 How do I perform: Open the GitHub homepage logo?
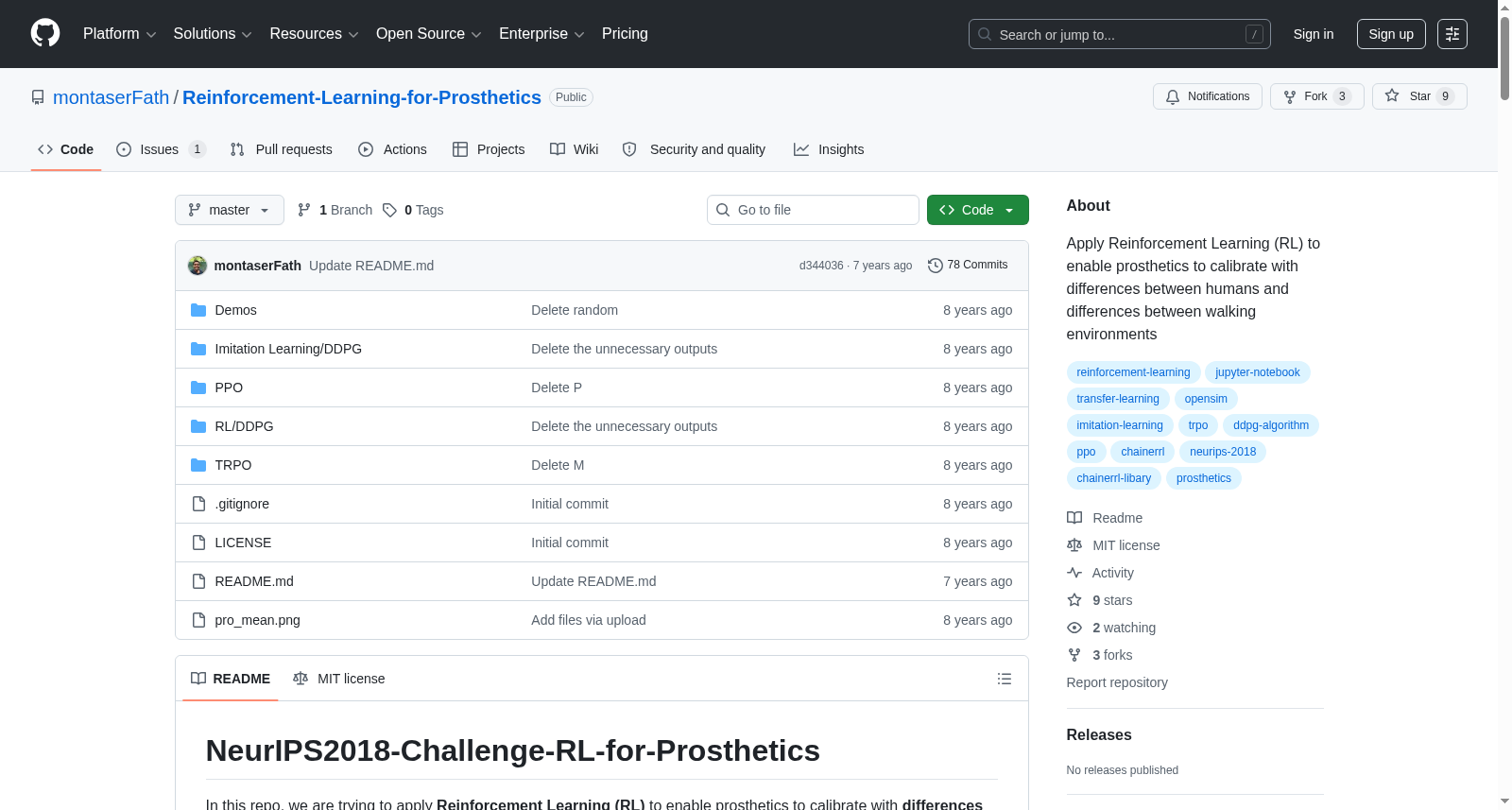(45, 34)
